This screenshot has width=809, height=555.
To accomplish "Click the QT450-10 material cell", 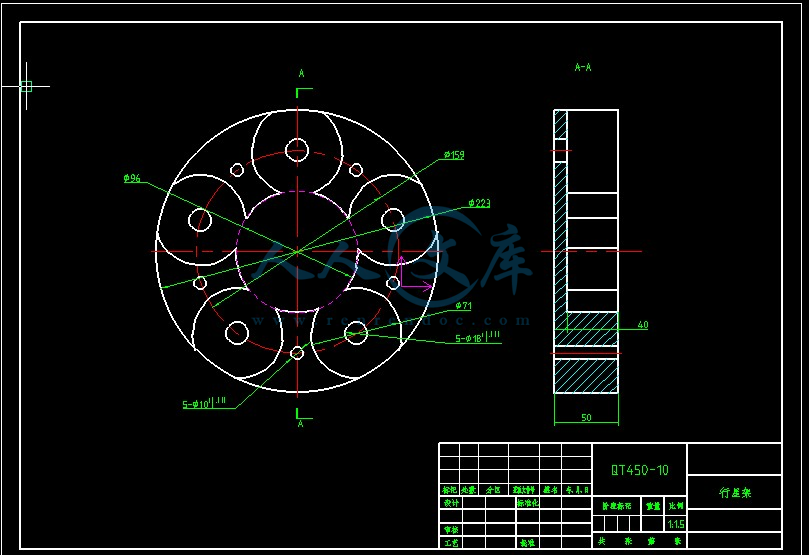I will click(x=640, y=470).
